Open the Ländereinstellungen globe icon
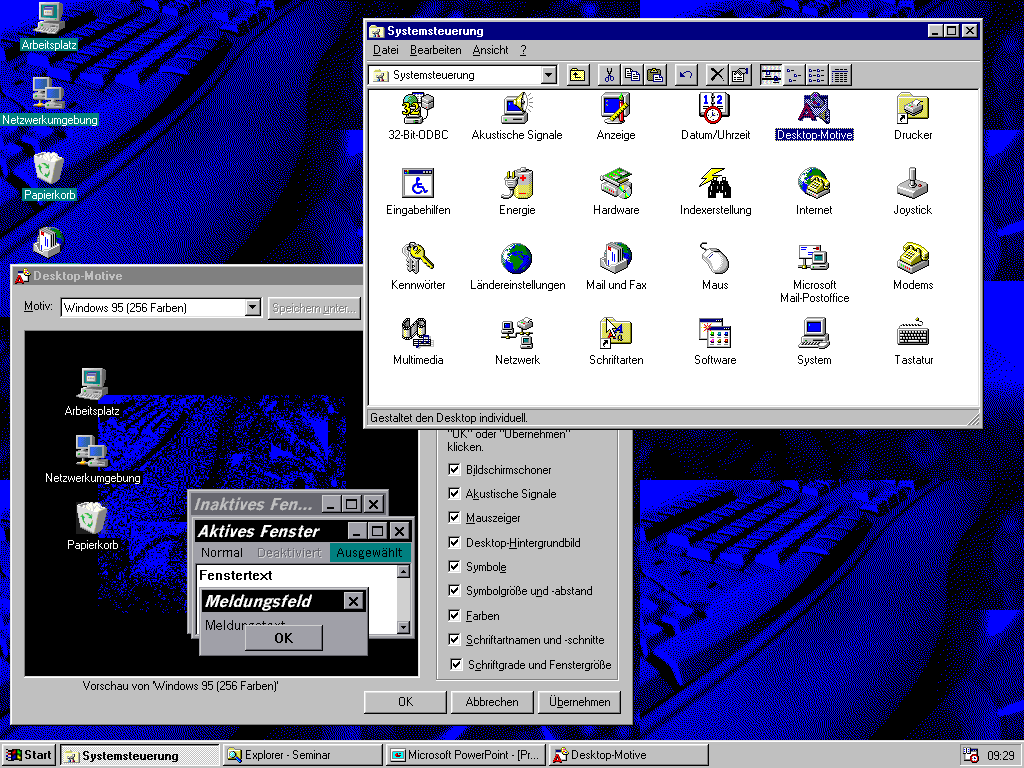Screen dimensions: 1024x768 tap(517, 259)
